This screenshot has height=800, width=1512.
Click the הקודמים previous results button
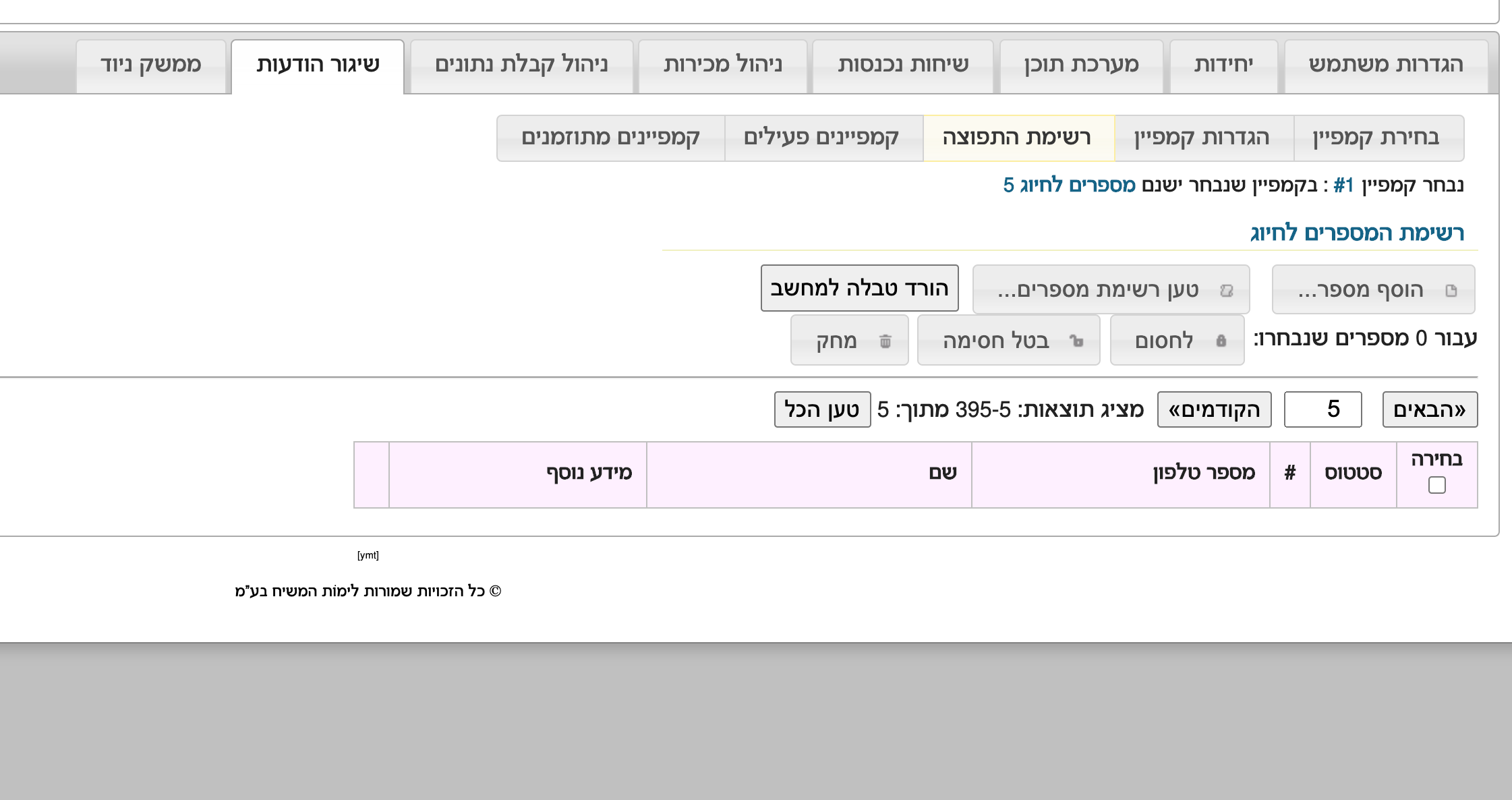(1214, 409)
